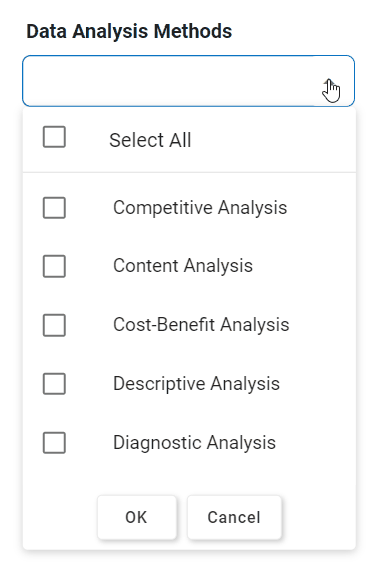Click the Select All text label
The width and height of the screenshot is (379, 563).
[150, 140]
